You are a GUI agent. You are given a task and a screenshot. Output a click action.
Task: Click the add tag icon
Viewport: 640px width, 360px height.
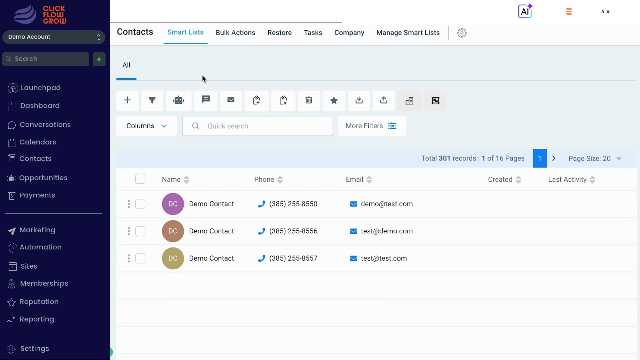[256, 100]
